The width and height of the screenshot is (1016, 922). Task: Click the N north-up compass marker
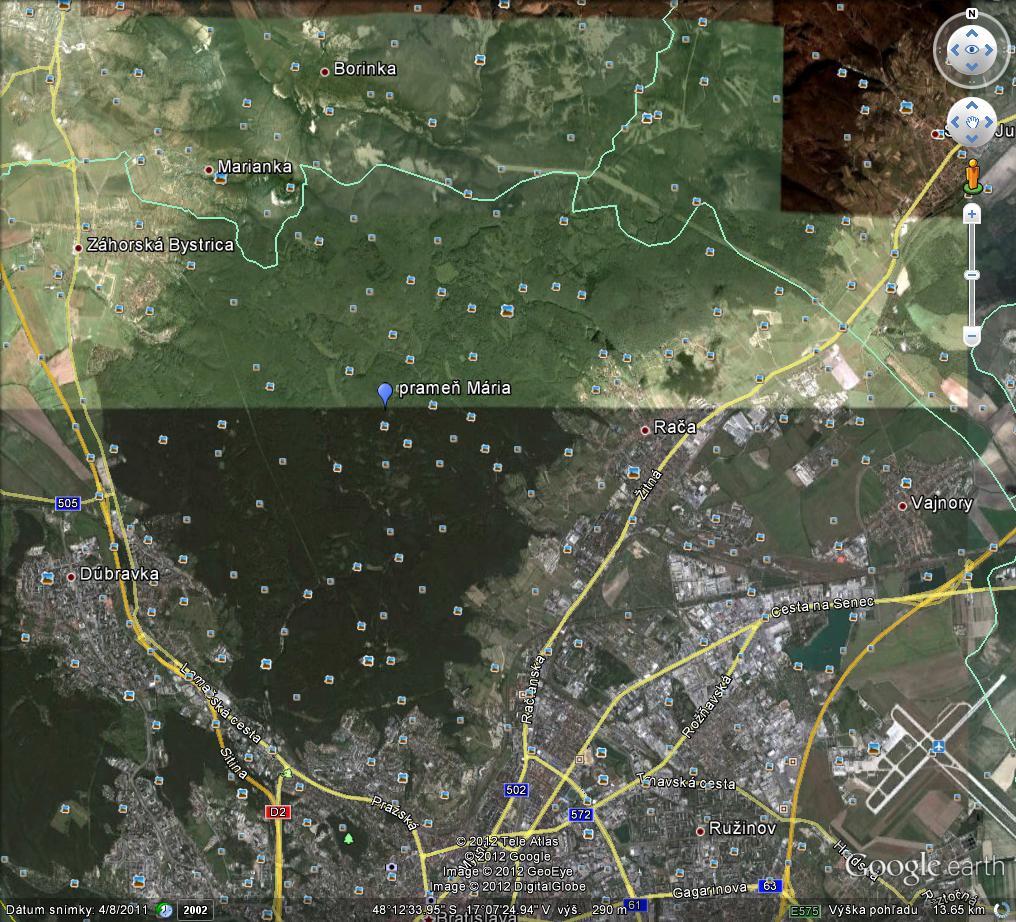pyautogui.click(x=971, y=14)
